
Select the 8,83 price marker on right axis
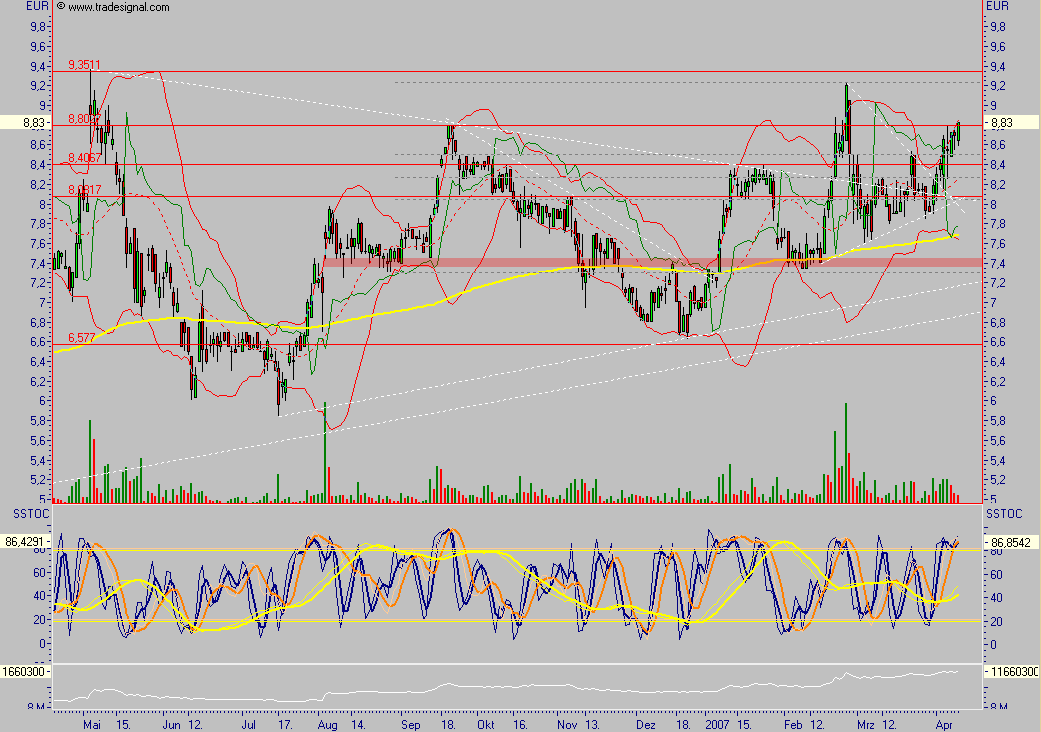[x=1011, y=123]
